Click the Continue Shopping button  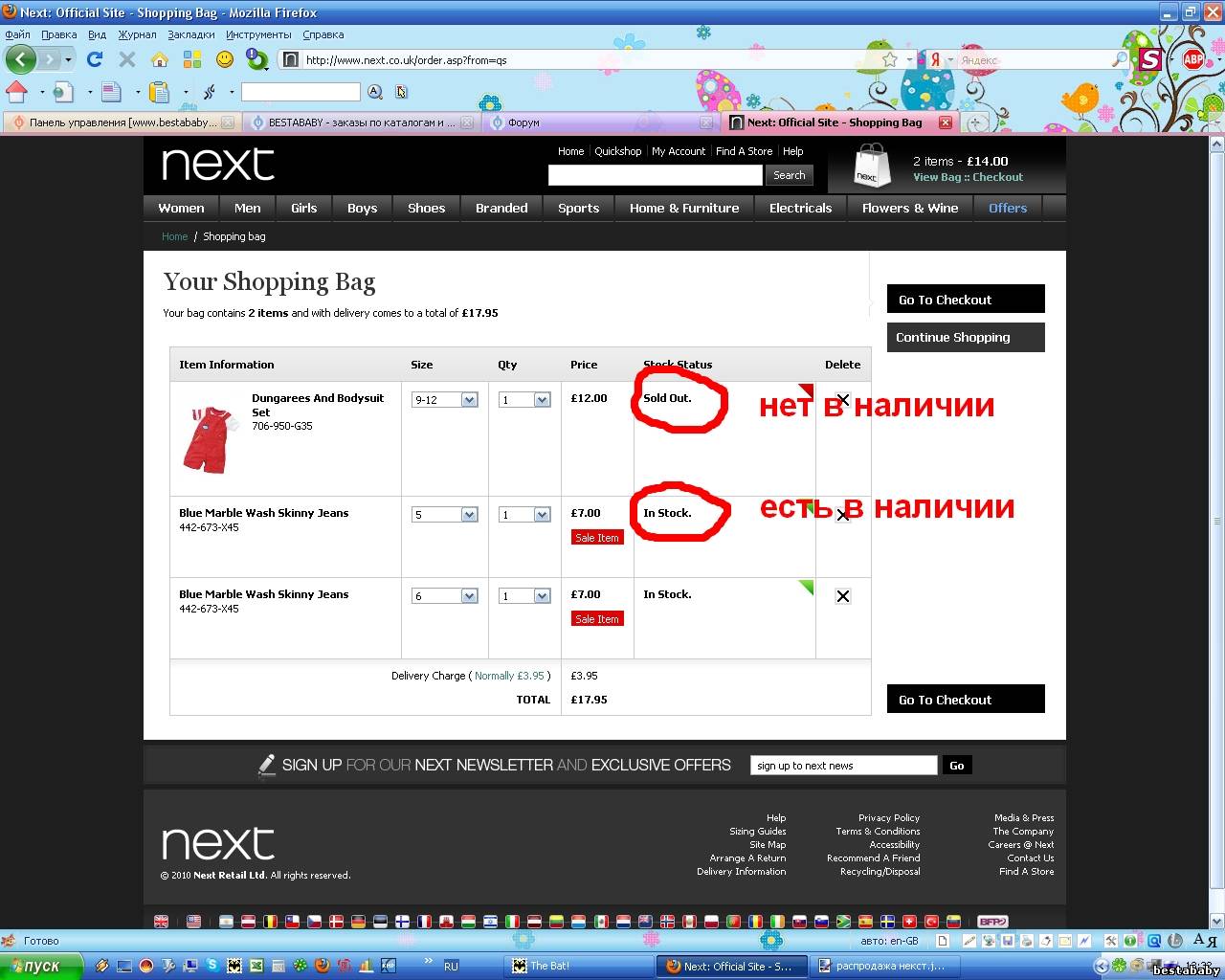tap(966, 337)
